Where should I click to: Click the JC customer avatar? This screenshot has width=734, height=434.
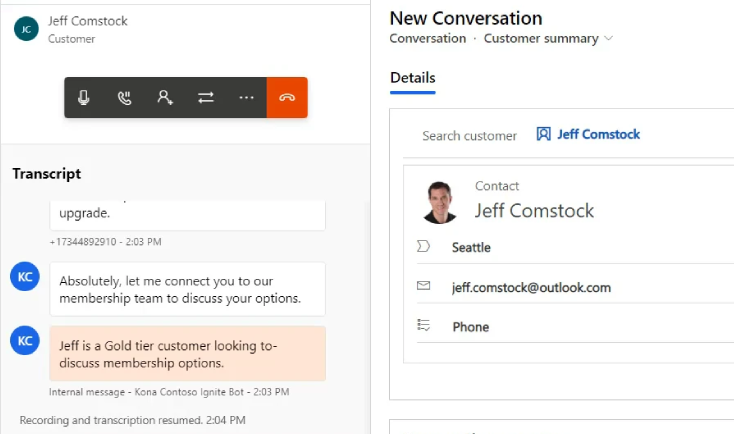tap(26, 29)
